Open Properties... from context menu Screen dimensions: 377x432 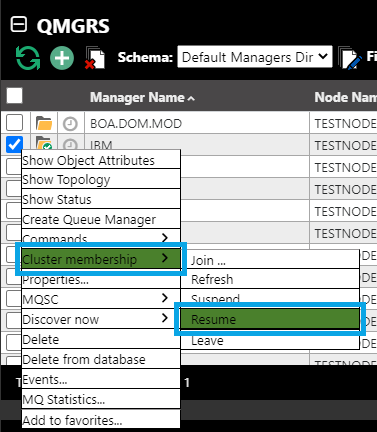click(x=101, y=280)
